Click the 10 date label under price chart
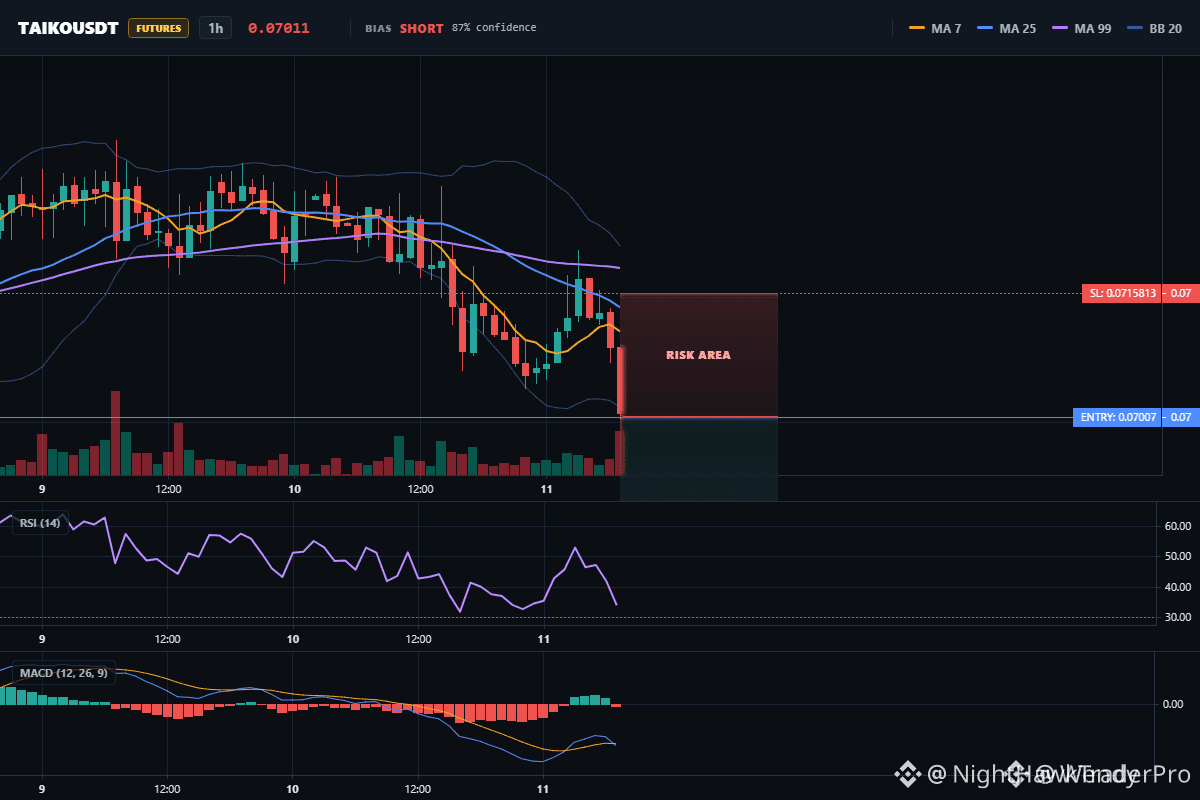 294,489
